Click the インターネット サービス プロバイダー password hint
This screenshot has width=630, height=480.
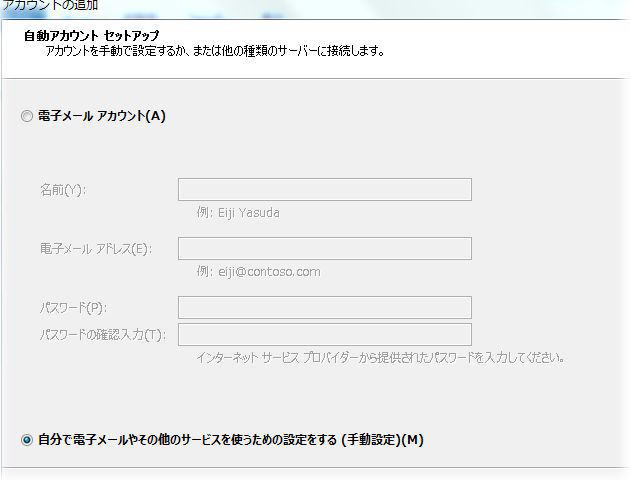tap(382, 357)
